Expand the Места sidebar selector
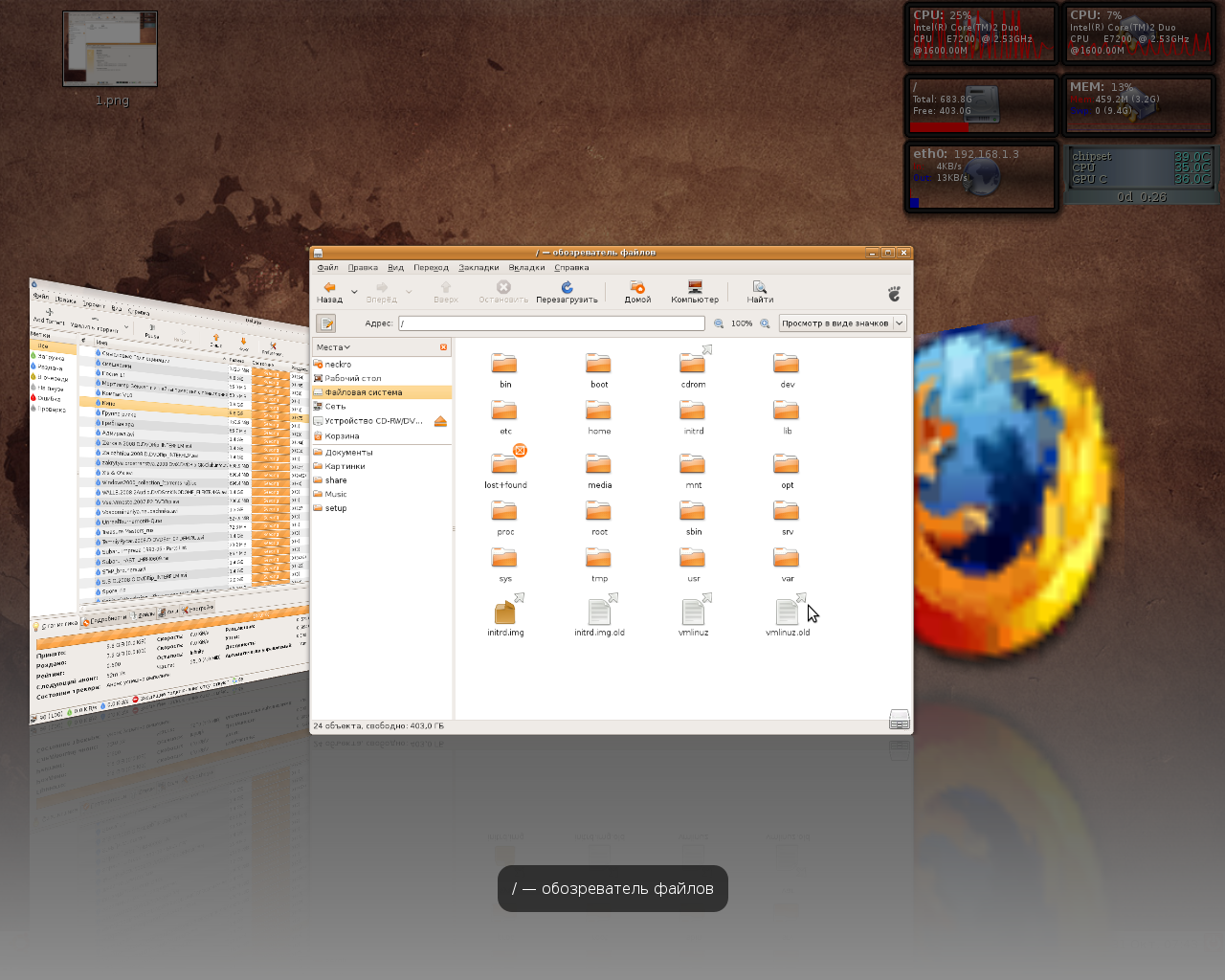 [x=334, y=347]
